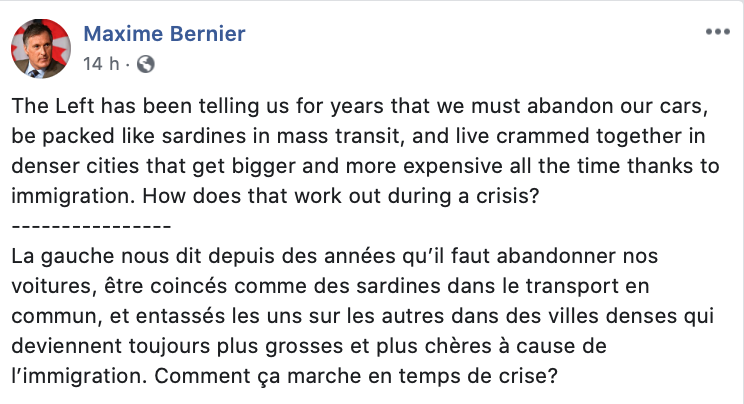The image size is (744, 404).
Task: Click the dashed separator line between paragraphs
Action: tap(91, 226)
